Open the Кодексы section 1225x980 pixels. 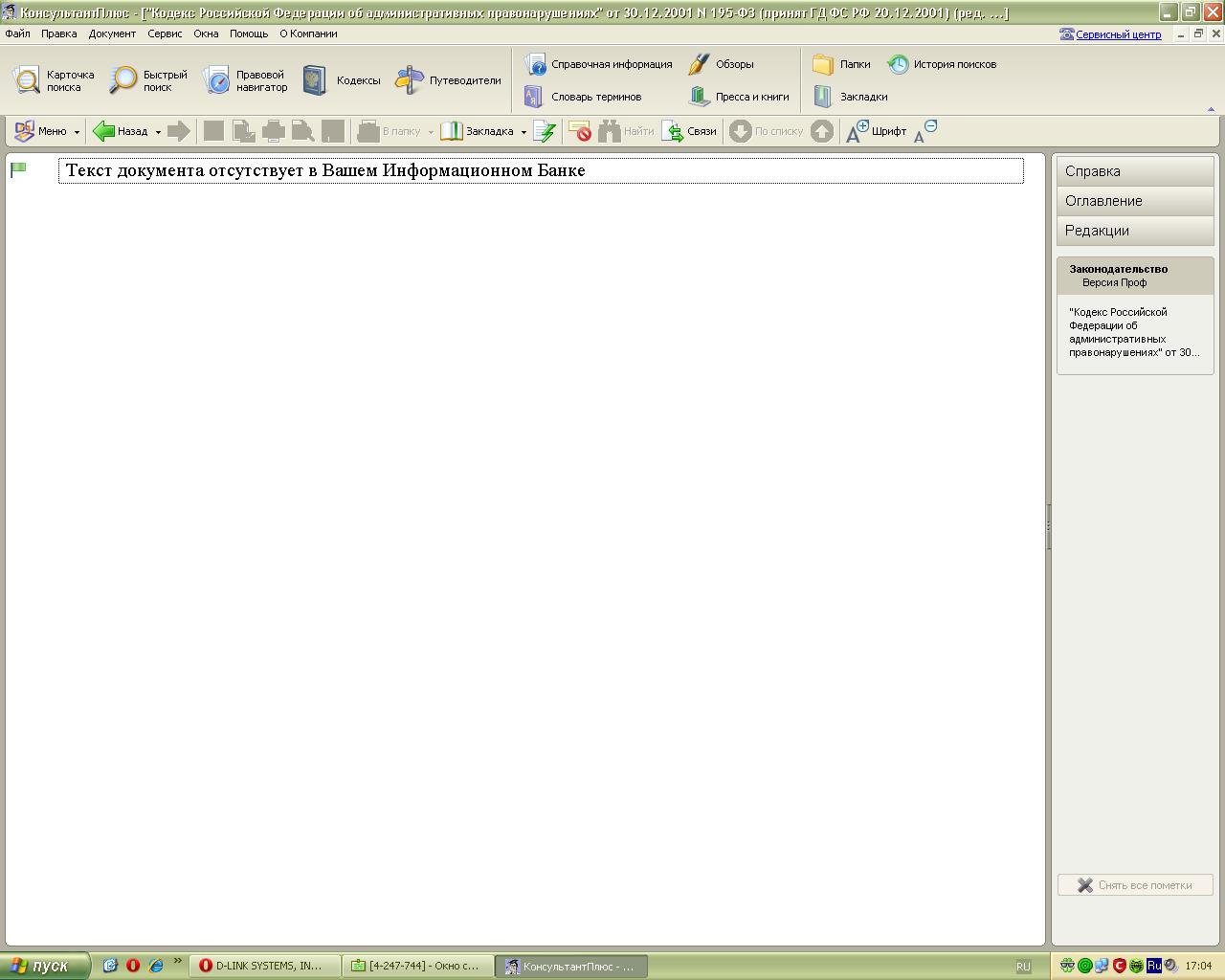(x=342, y=80)
